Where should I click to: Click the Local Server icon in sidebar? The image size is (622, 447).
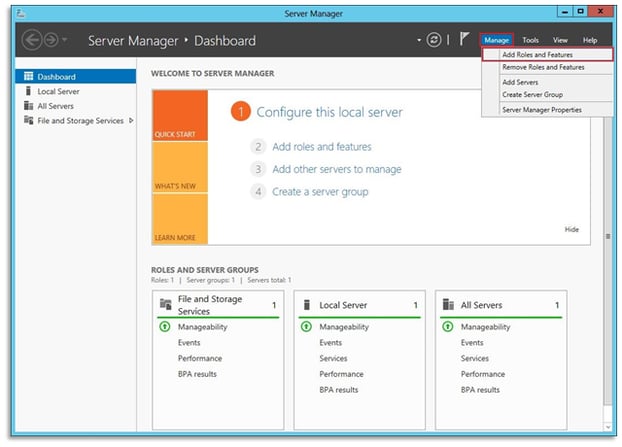[x=28, y=91]
